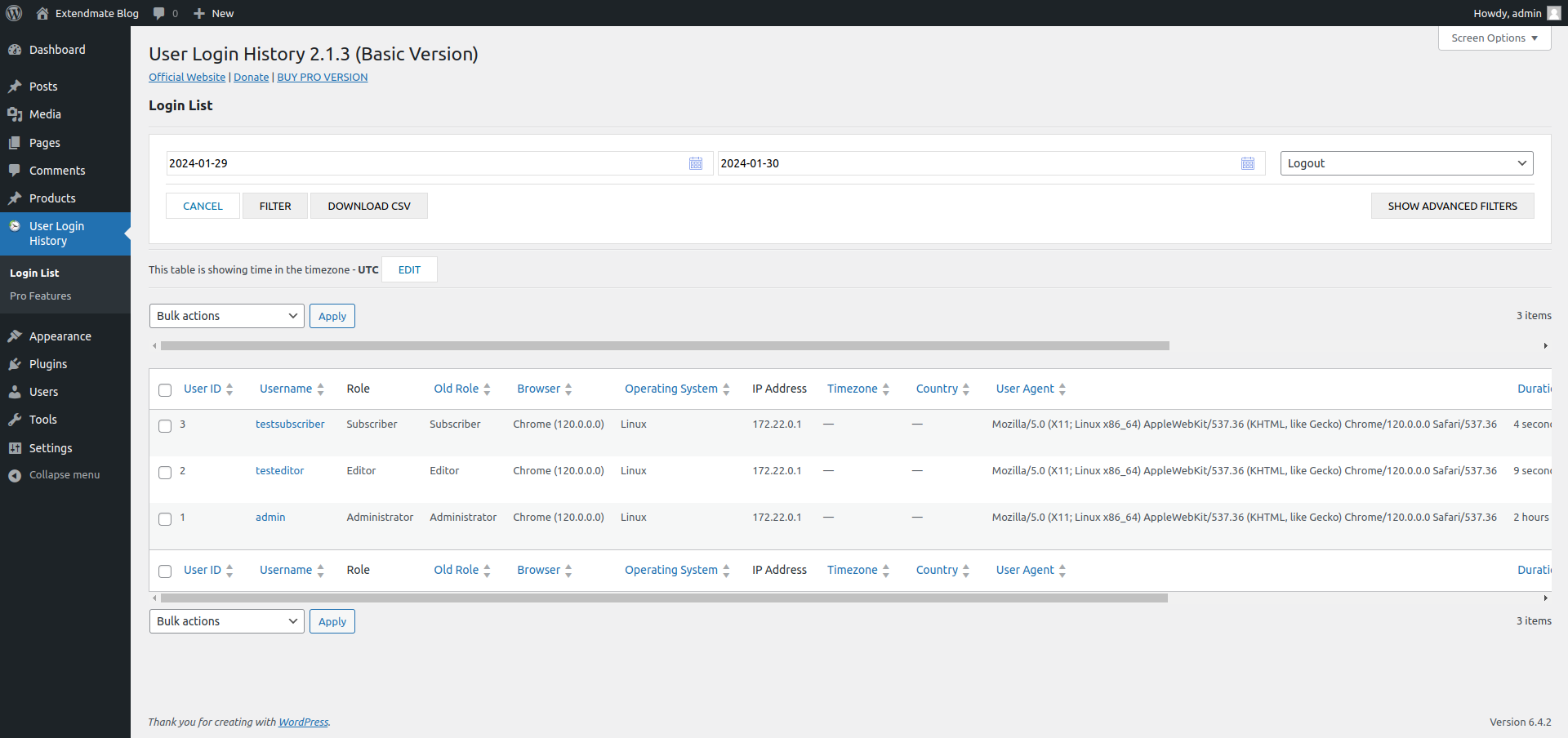
Task: Open the comments bubble icon in admin bar
Action: coord(159,13)
